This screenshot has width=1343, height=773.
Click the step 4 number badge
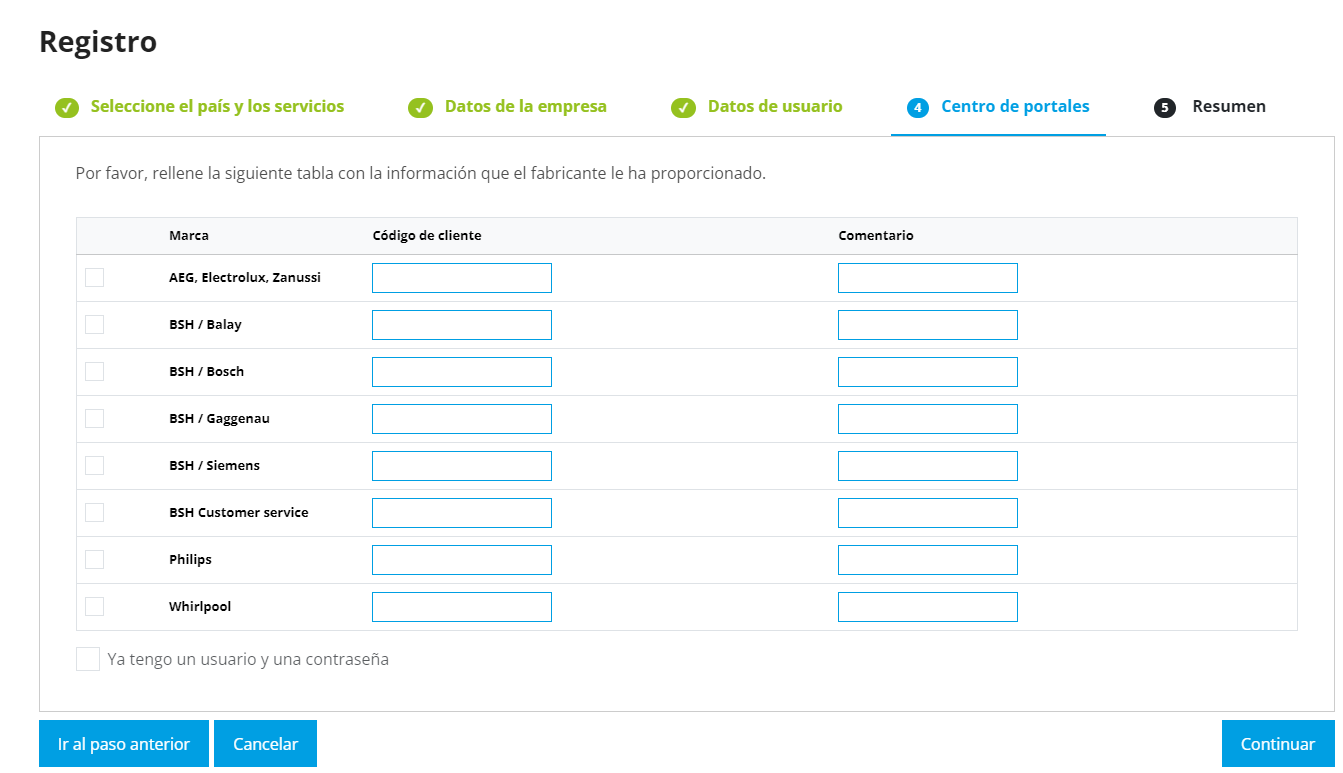(x=918, y=108)
